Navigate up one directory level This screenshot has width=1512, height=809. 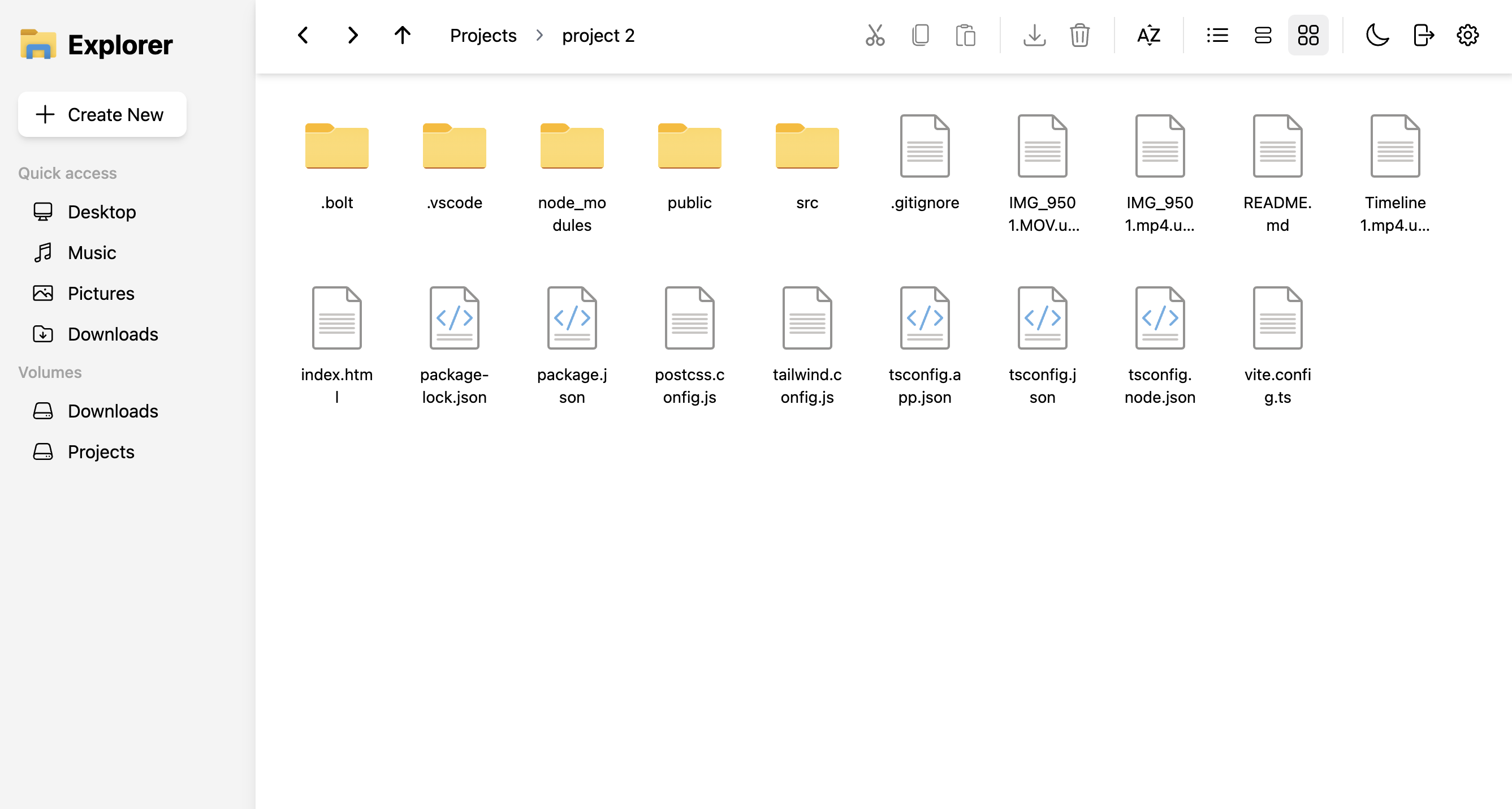401,35
